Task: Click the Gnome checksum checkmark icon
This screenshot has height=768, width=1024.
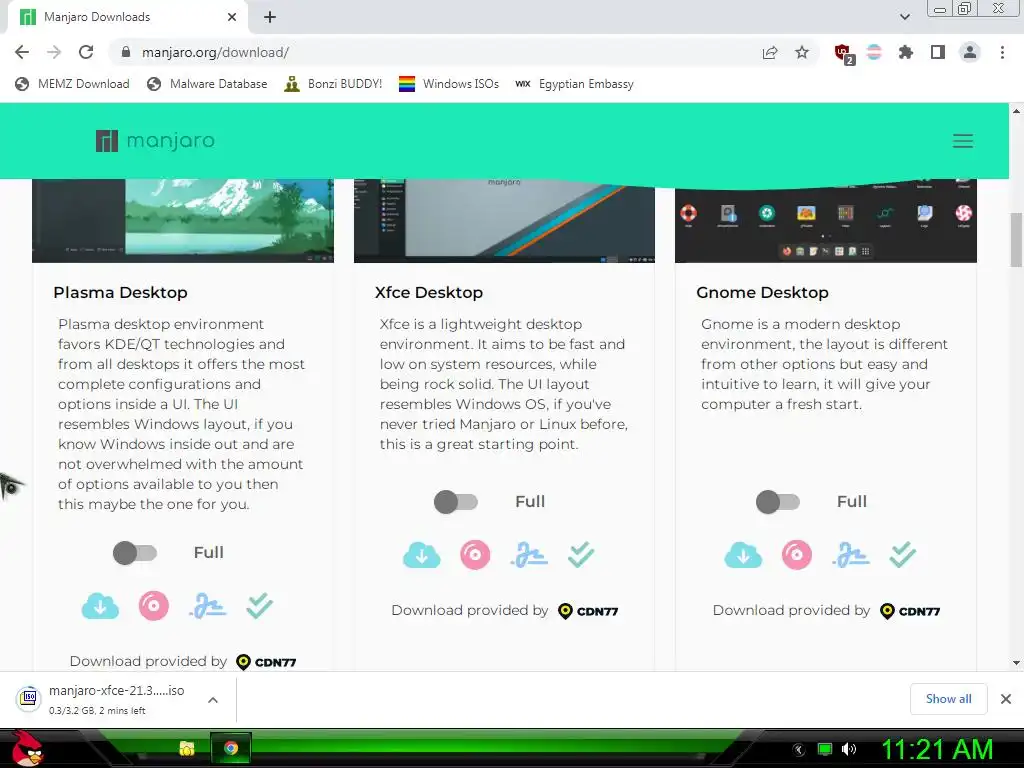Action: 903,555
